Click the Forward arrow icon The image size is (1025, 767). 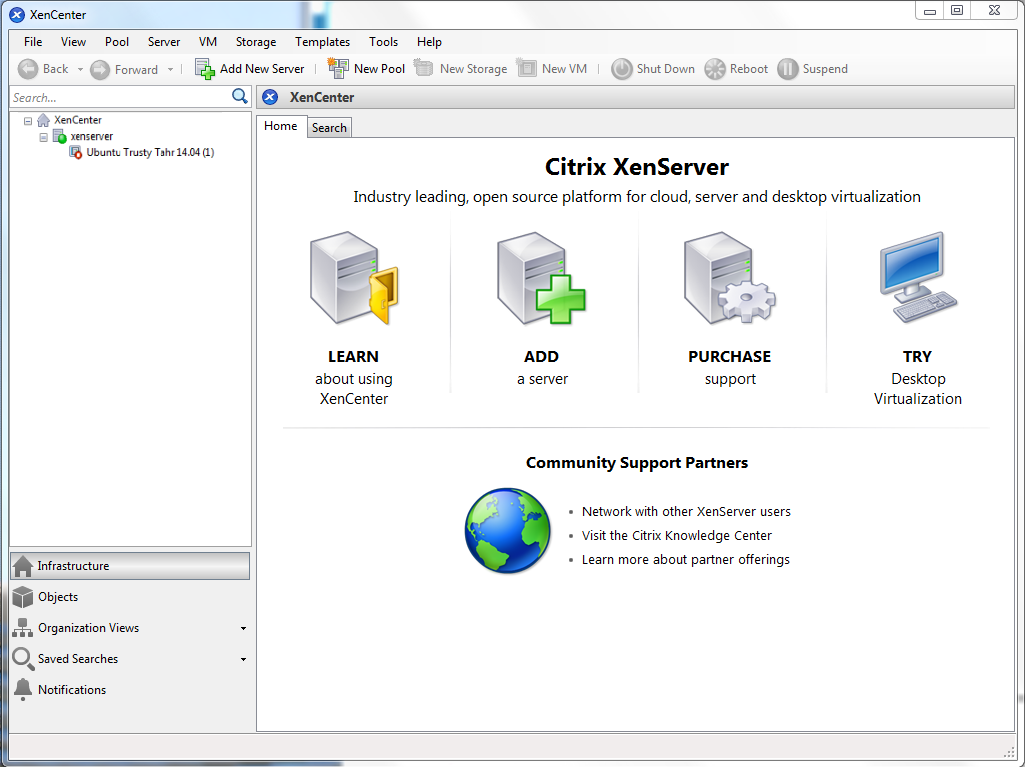tap(100, 69)
